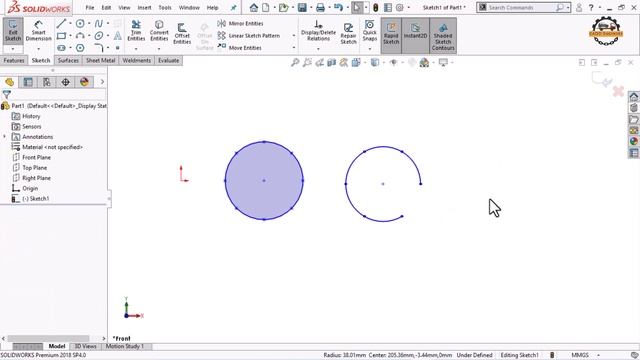Screen dimensions: 640x360
Task: Click Zoom to Fit in view toolbar
Action: (x=295, y=62)
